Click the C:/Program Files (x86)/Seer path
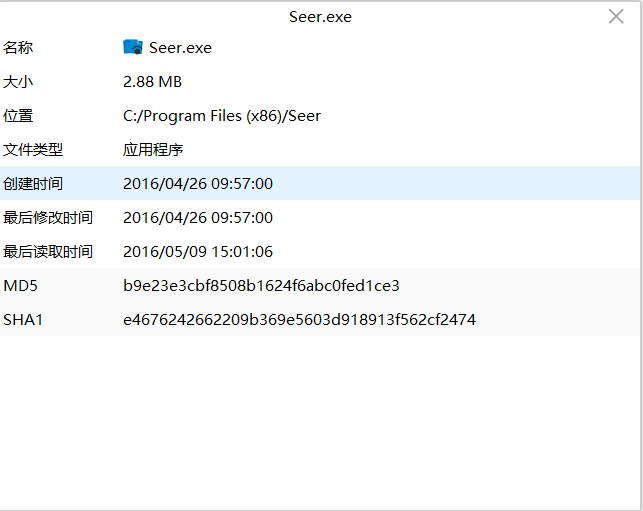Screen dimensions: 643x511 [x=222, y=115]
